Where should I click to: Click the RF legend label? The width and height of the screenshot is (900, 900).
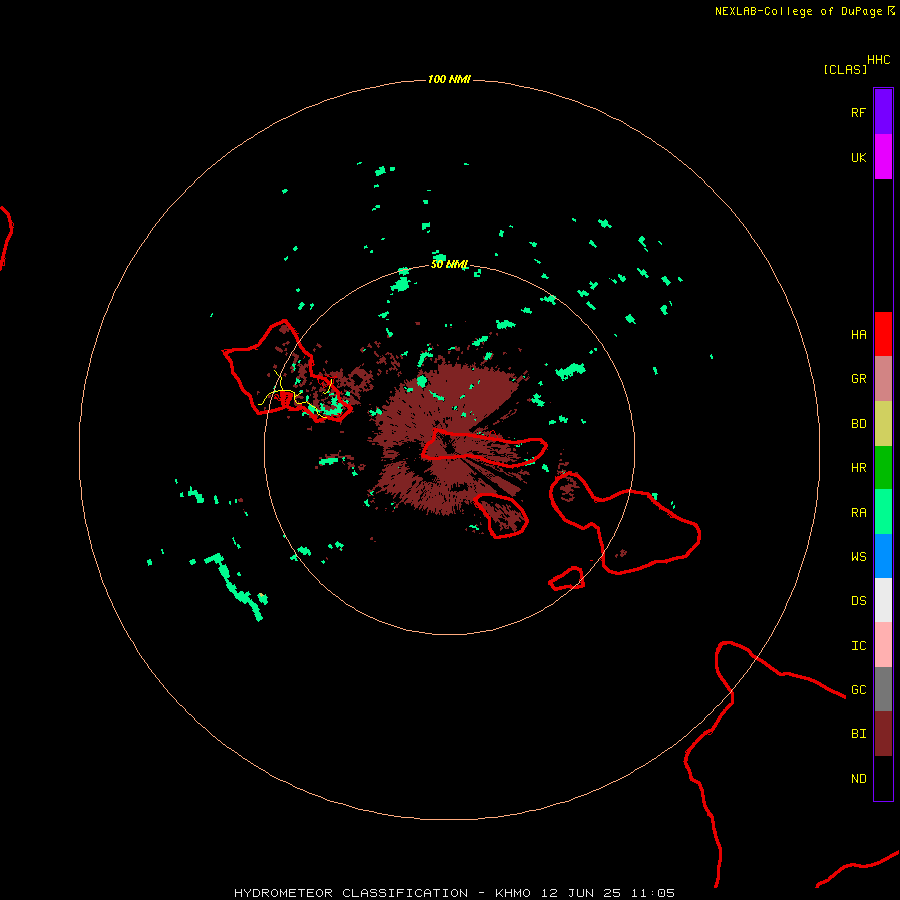[858, 112]
